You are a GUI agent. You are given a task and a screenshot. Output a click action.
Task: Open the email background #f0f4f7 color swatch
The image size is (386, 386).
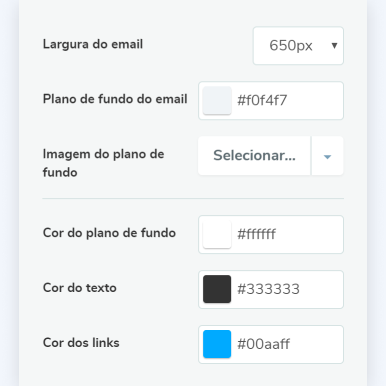pos(217,100)
